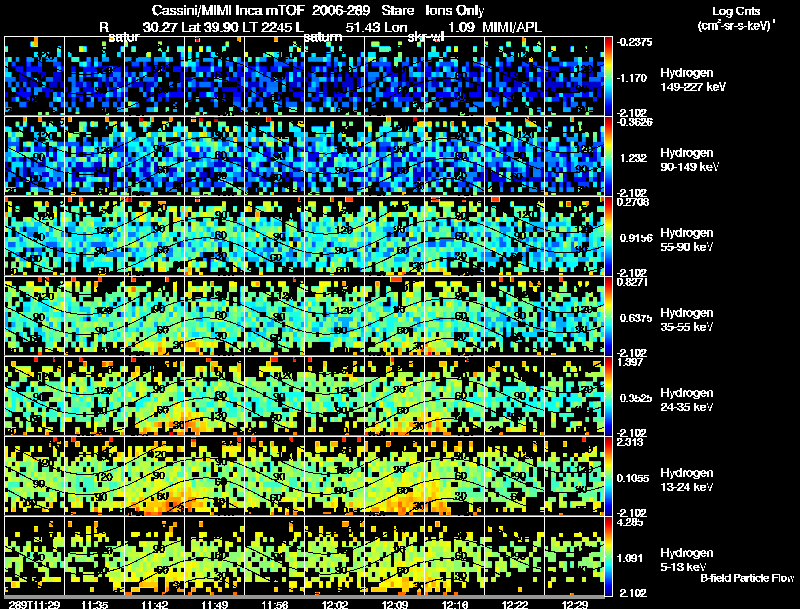Open the 11:29 panel in the 149-227 keV row
This screenshot has height=609, width=800.
[x=34, y=76]
